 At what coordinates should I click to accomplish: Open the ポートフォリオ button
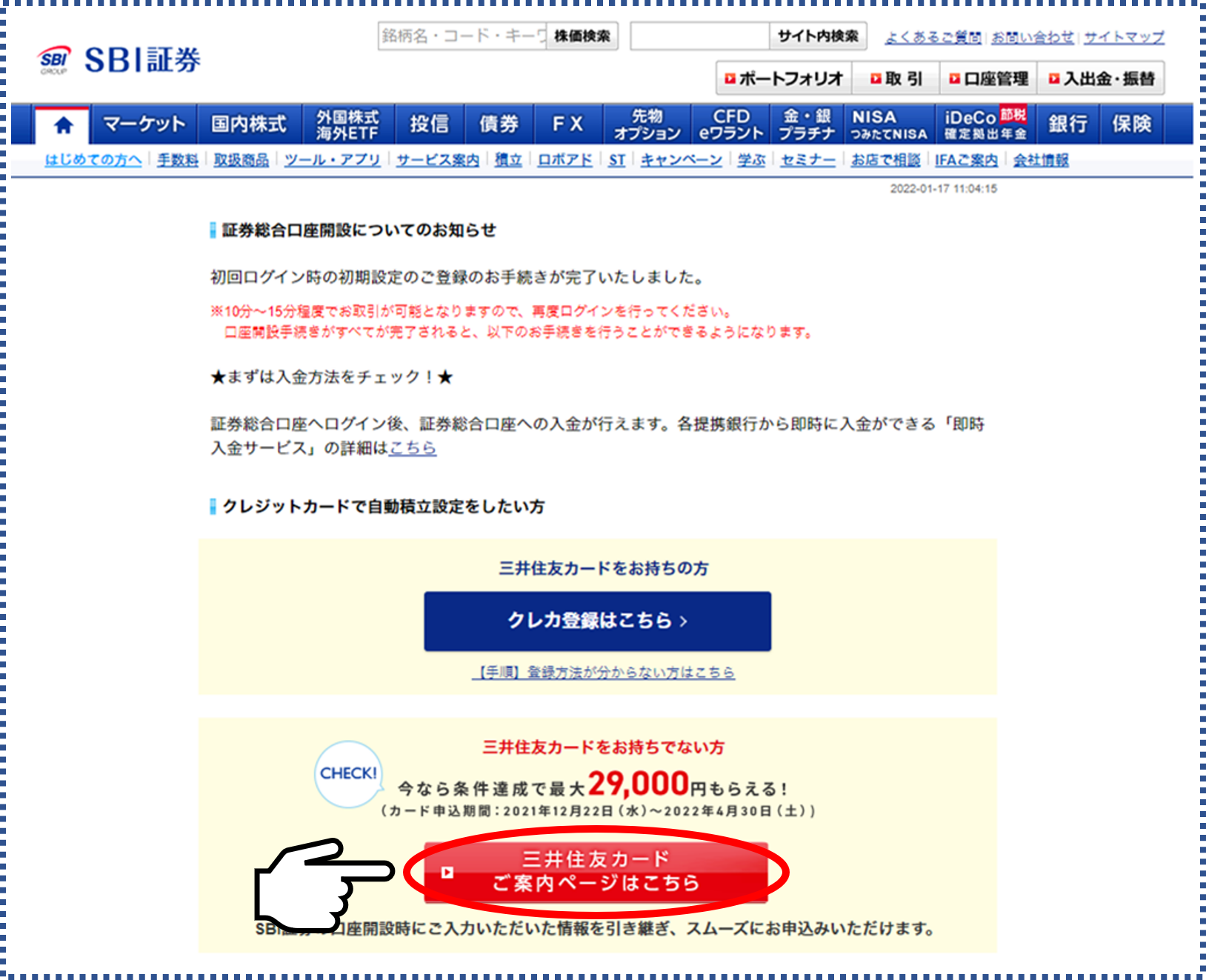click(x=784, y=79)
